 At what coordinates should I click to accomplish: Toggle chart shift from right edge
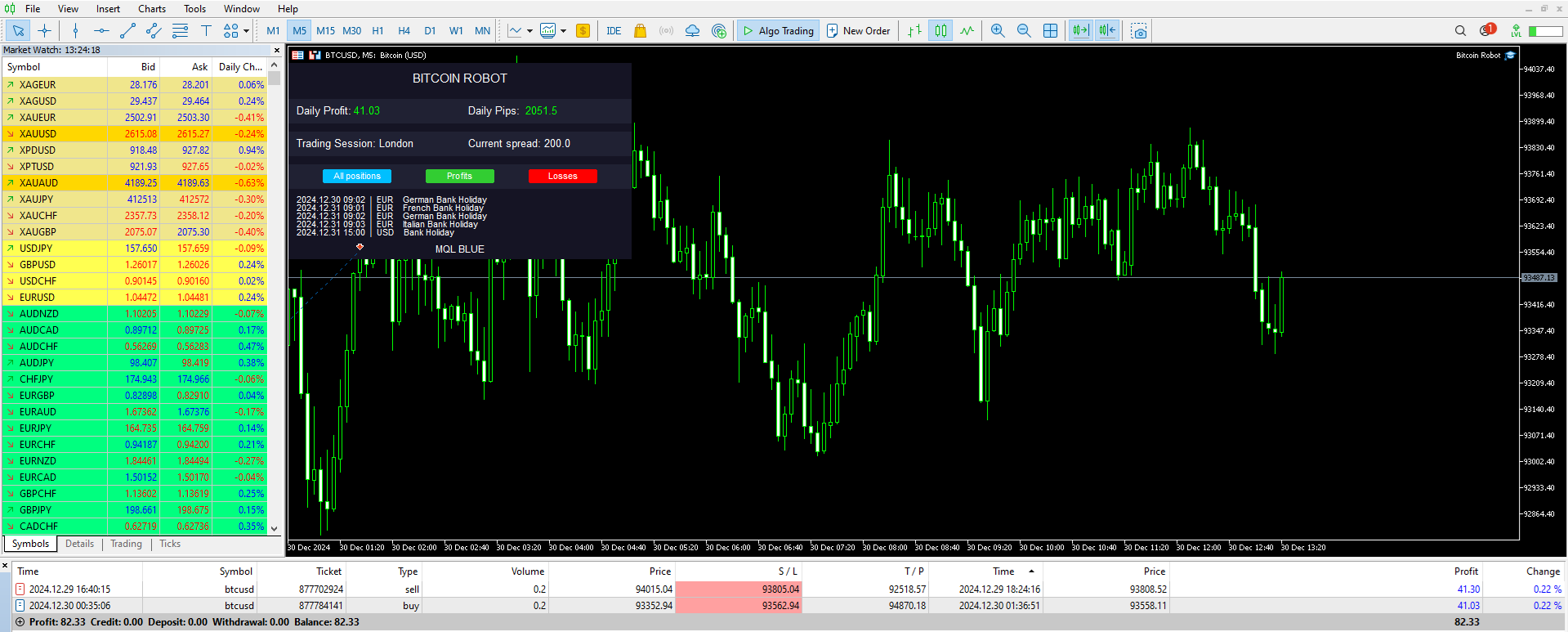point(1107,31)
